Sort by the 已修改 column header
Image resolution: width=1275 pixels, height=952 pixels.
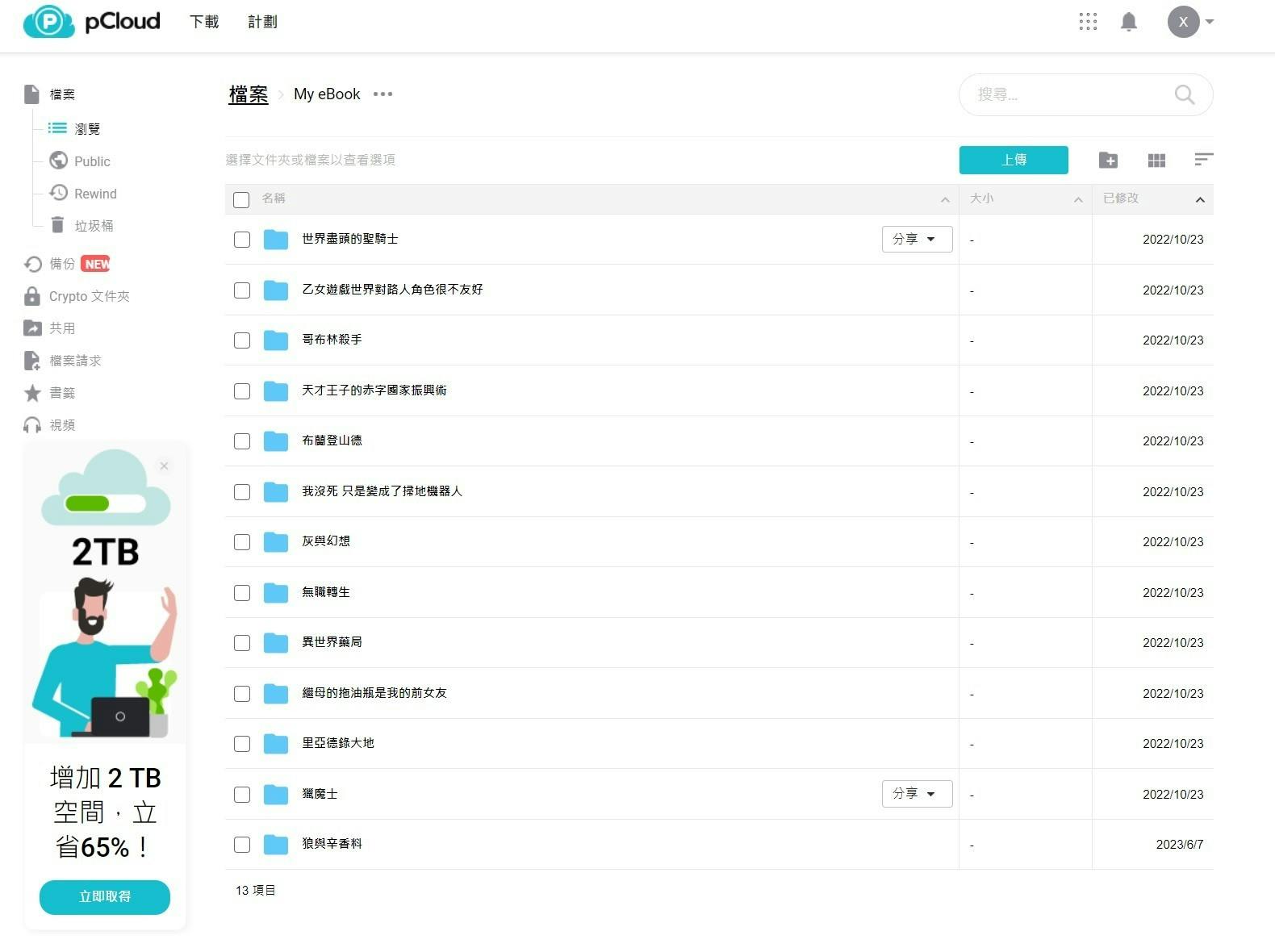click(1120, 198)
